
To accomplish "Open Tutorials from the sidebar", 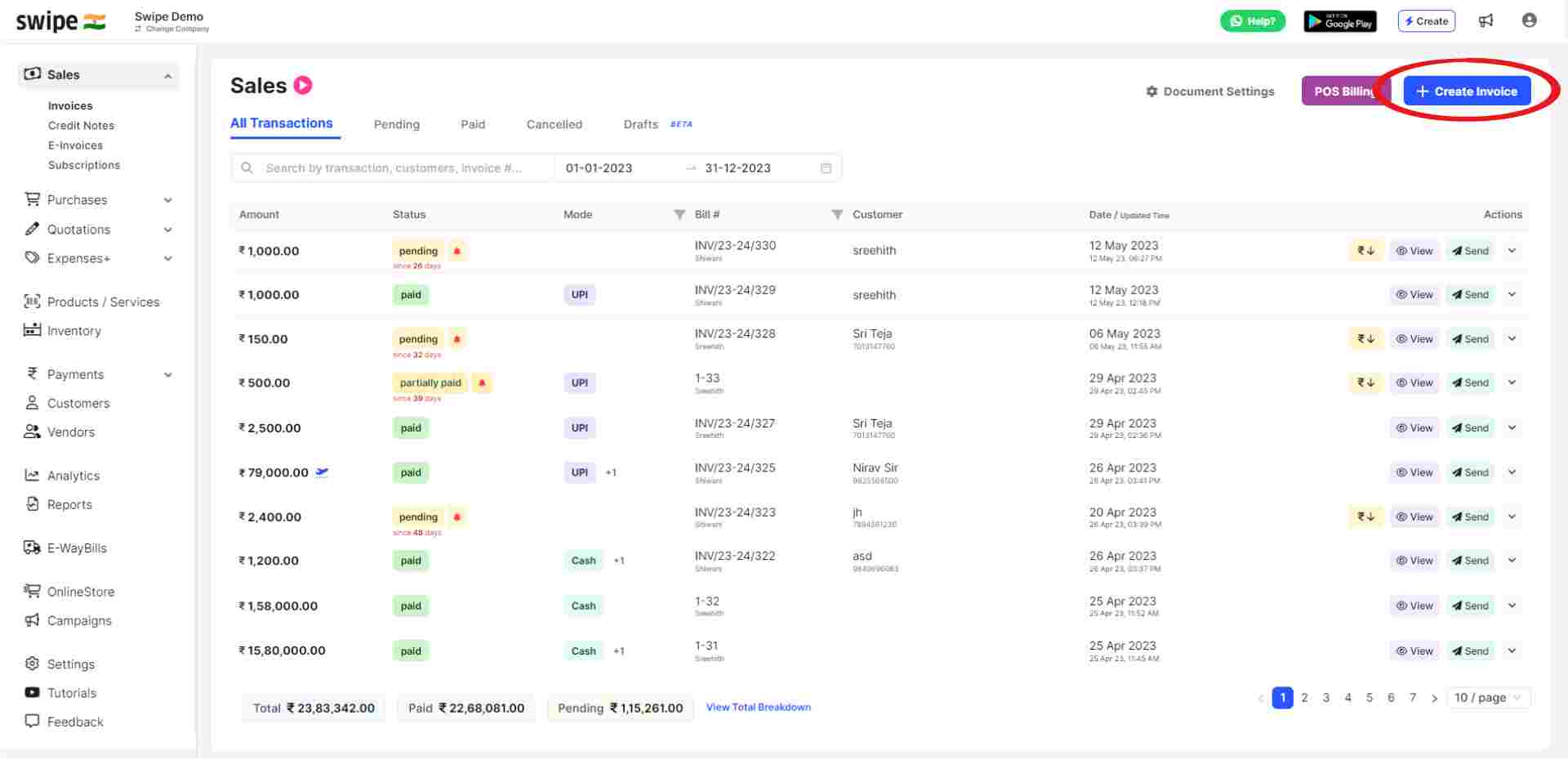I will coord(60,693).
